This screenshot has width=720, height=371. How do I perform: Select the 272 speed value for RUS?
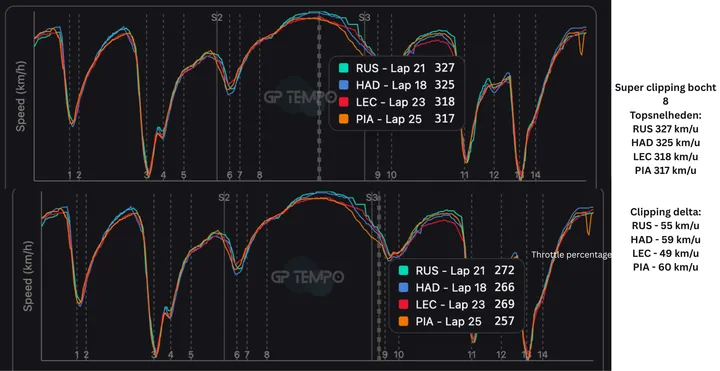[x=504, y=270]
